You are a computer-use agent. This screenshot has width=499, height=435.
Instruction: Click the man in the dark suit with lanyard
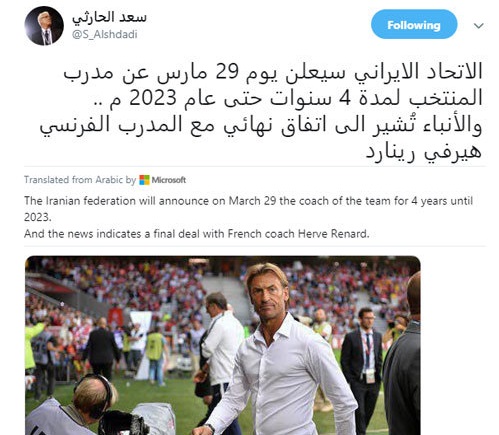pyautogui.click(x=362, y=363)
